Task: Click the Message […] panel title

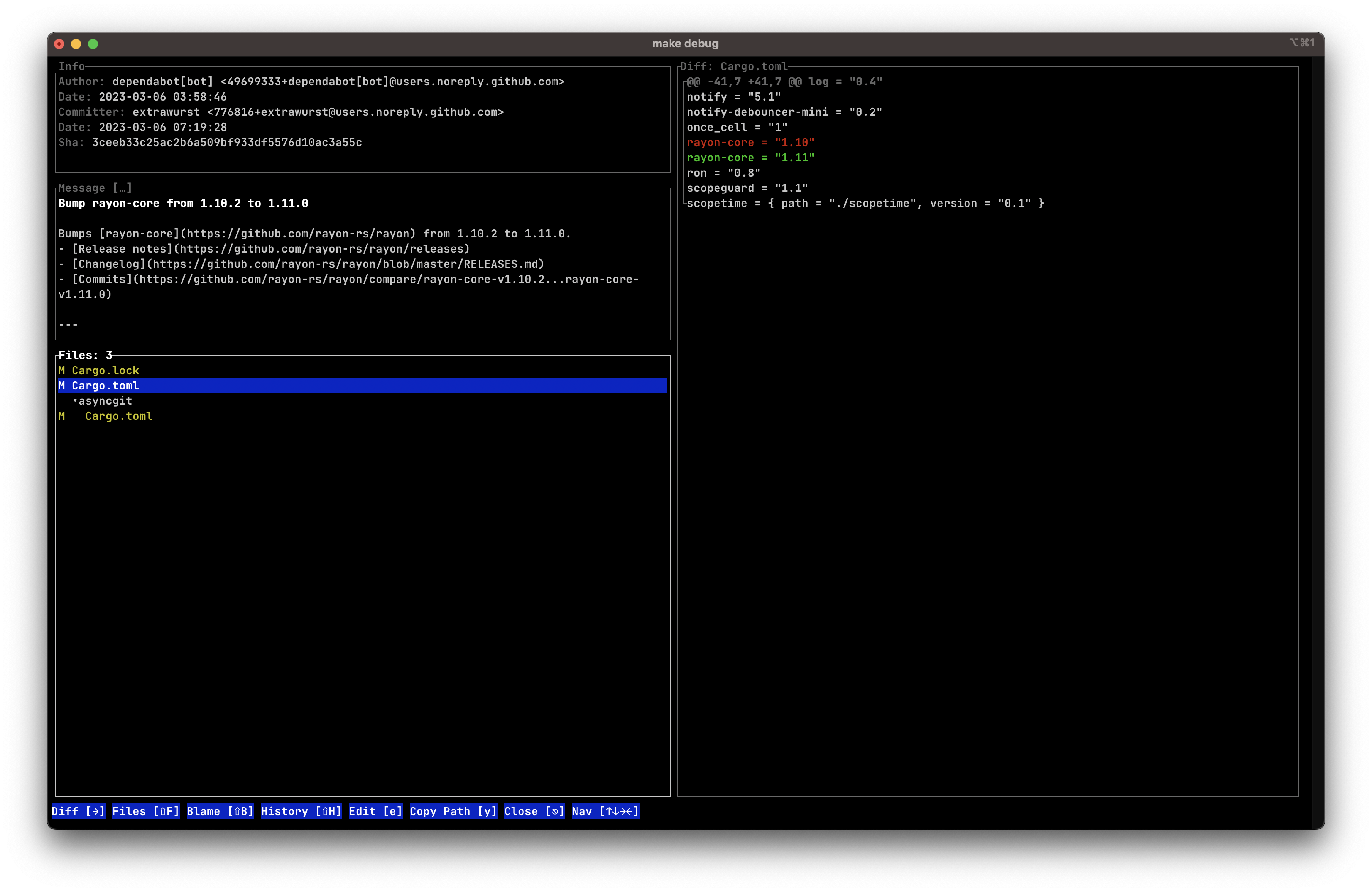Action: click(95, 188)
